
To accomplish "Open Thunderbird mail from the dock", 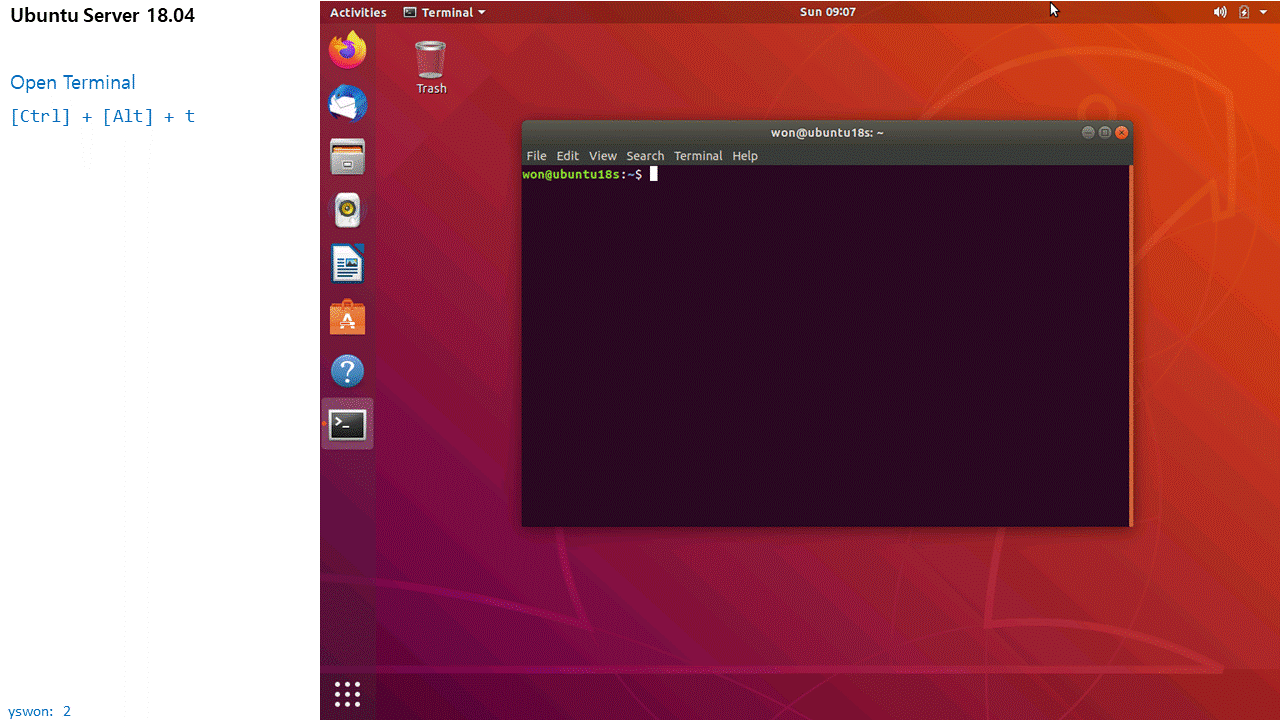I will [x=348, y=104].
